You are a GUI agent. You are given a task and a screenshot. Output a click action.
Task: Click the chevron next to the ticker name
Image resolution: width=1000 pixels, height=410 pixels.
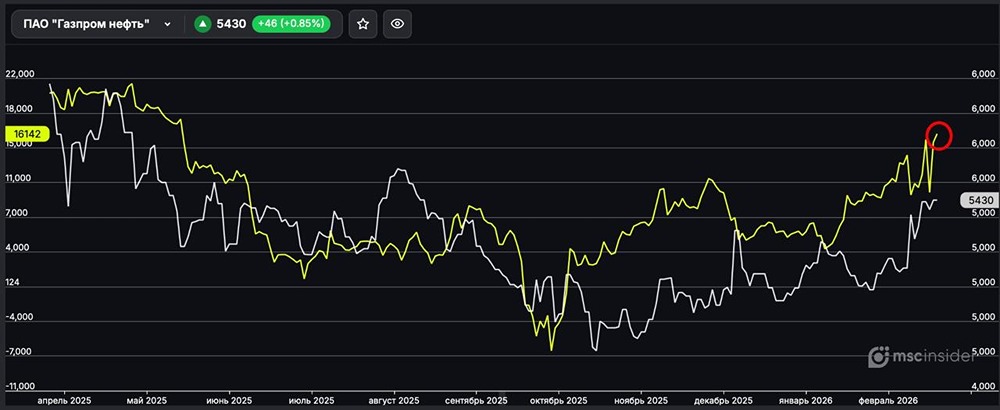[x=167, y=24]
